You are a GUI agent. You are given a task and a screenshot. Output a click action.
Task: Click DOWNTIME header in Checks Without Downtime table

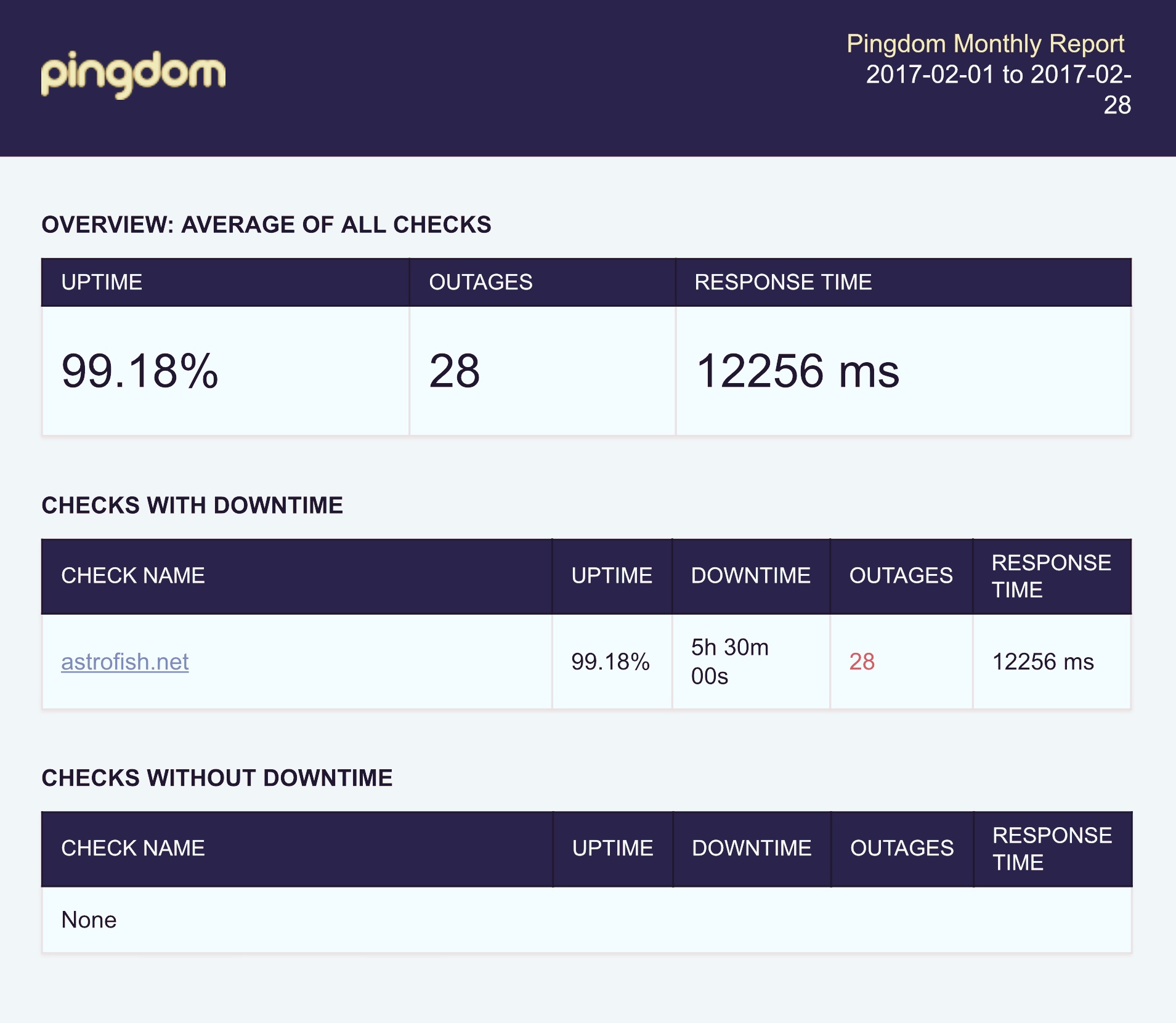tap(752, 848)
